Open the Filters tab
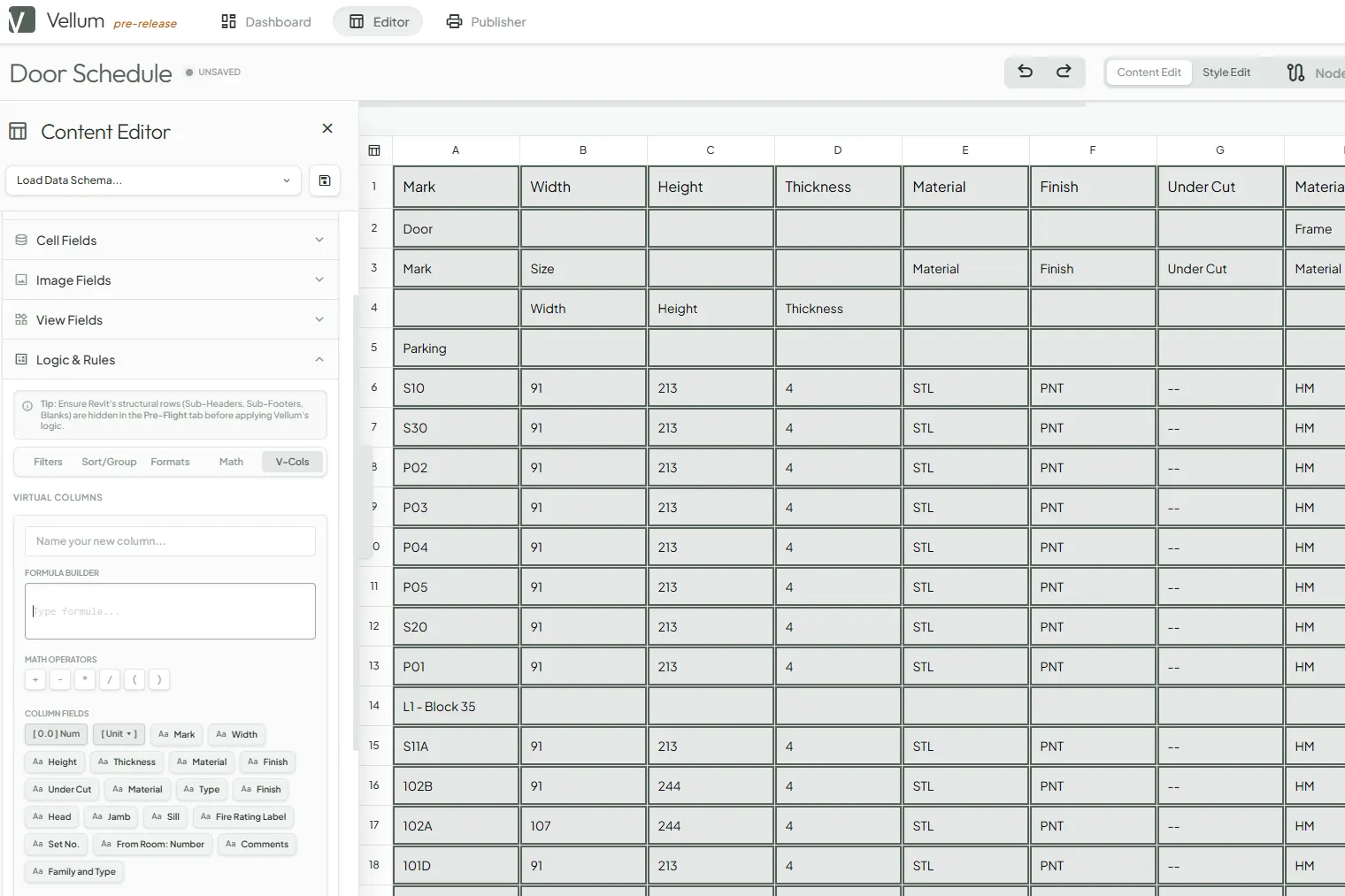1345x896 pixels. click(48, 462)
